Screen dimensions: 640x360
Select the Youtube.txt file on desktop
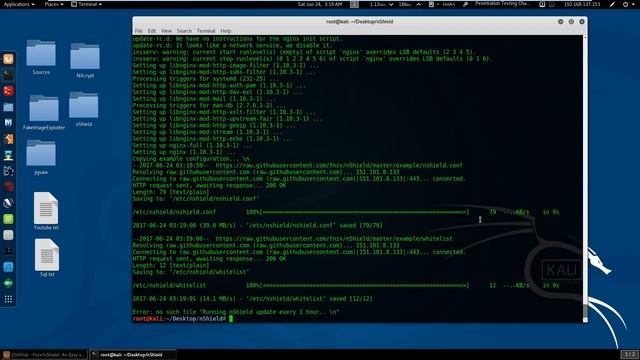point(46,211)
